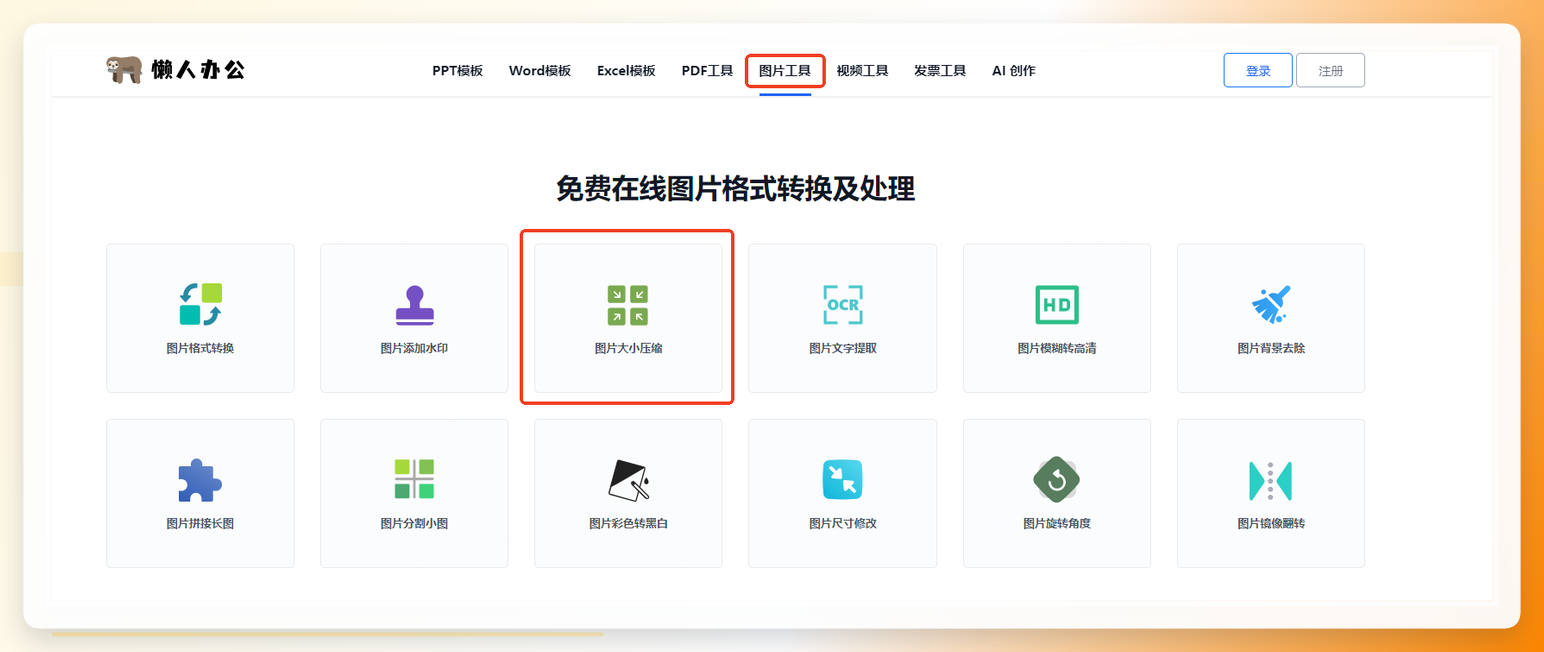
Task: Click the 图片背景去除 label text
Action: point(1271,349)
